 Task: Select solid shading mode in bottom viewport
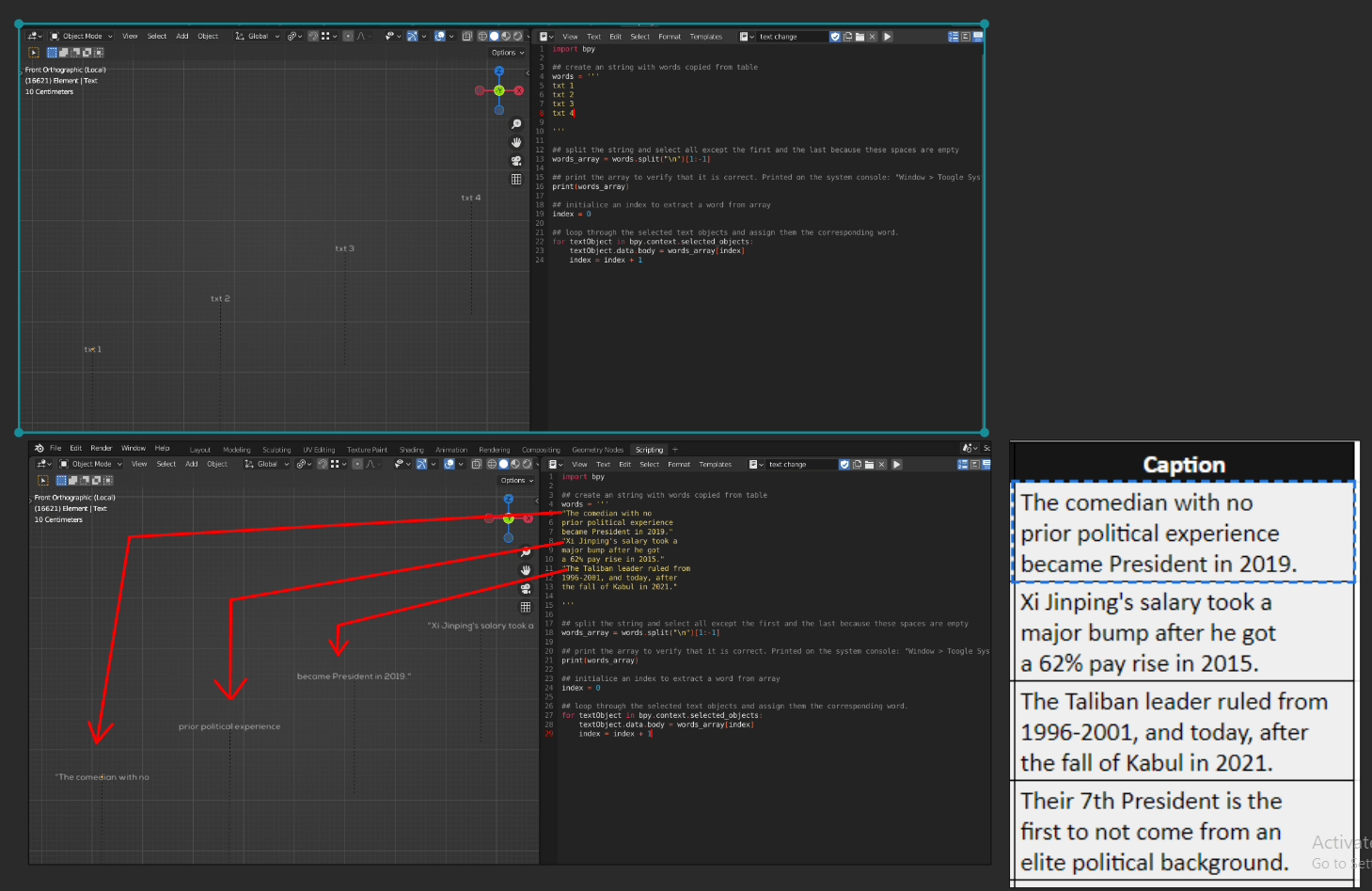pyautogui.click(x=504, y=464)
